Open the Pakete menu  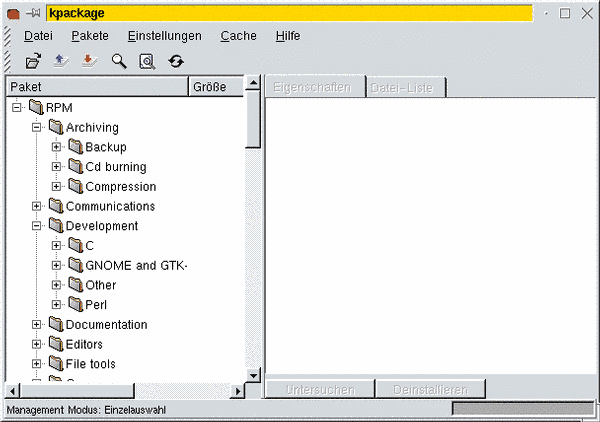pyautogui.click(x=90, y=35)
